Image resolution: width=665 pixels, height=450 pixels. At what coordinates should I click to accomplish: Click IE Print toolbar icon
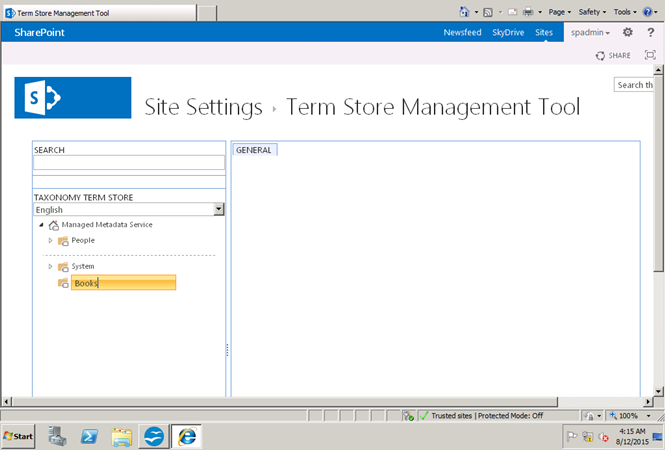coord(528,12)
